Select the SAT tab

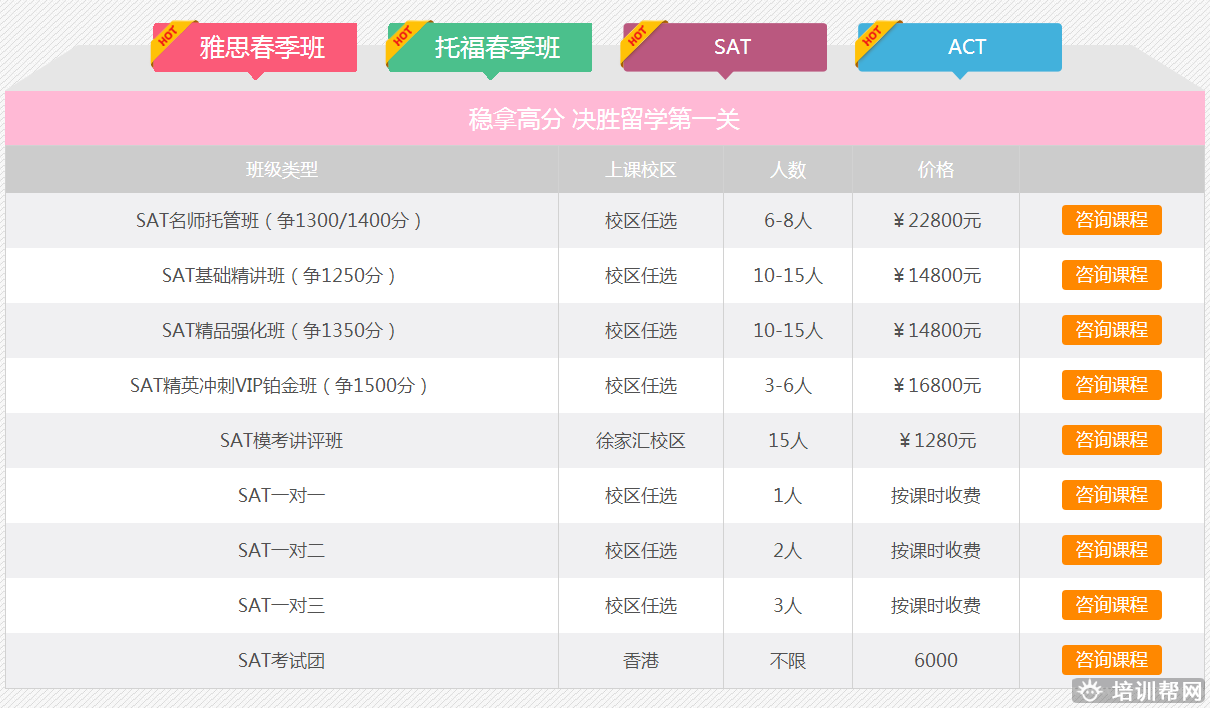click(725, 47)
